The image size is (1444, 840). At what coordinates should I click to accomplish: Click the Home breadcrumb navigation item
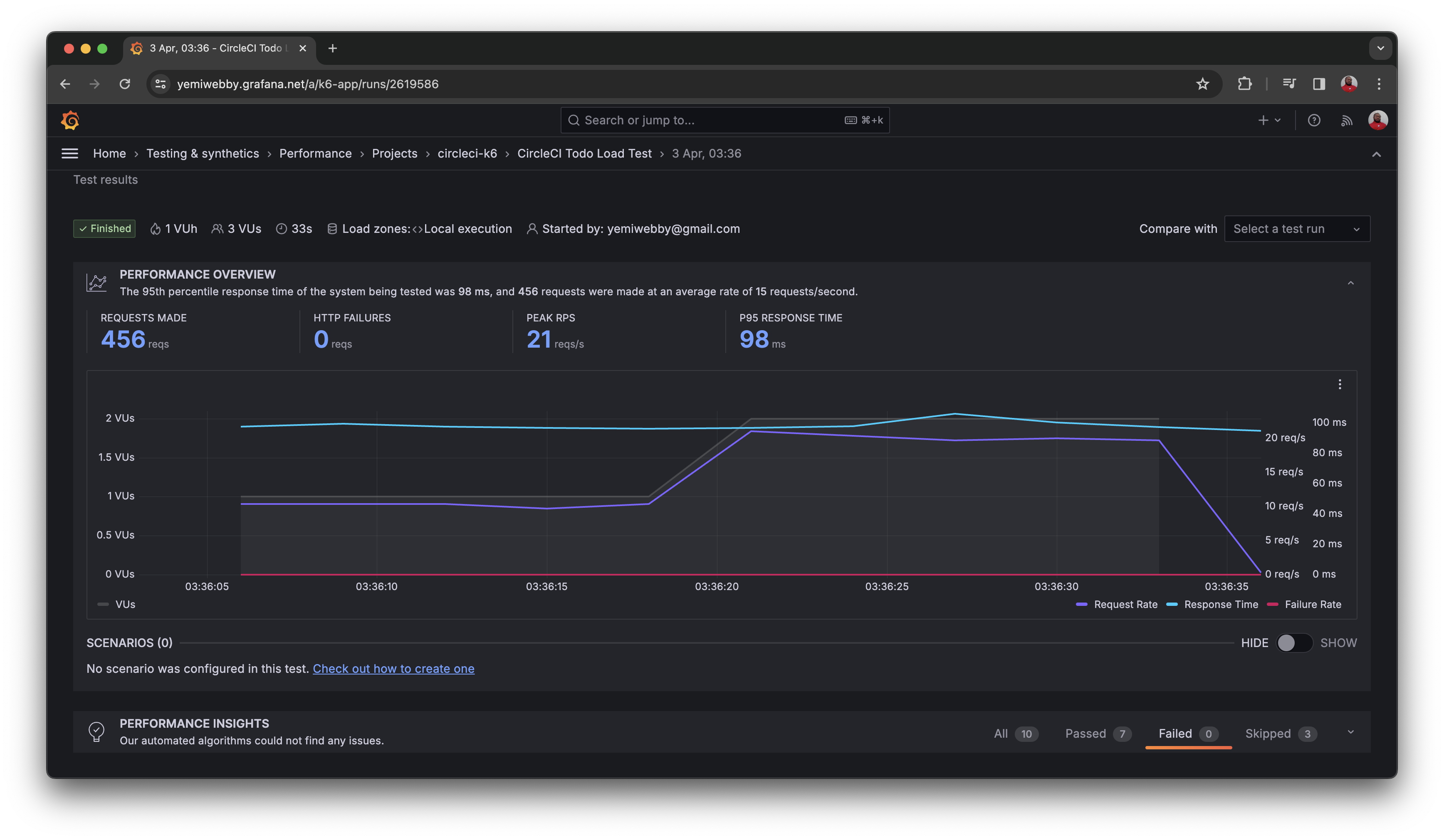[x=109, y=153]
